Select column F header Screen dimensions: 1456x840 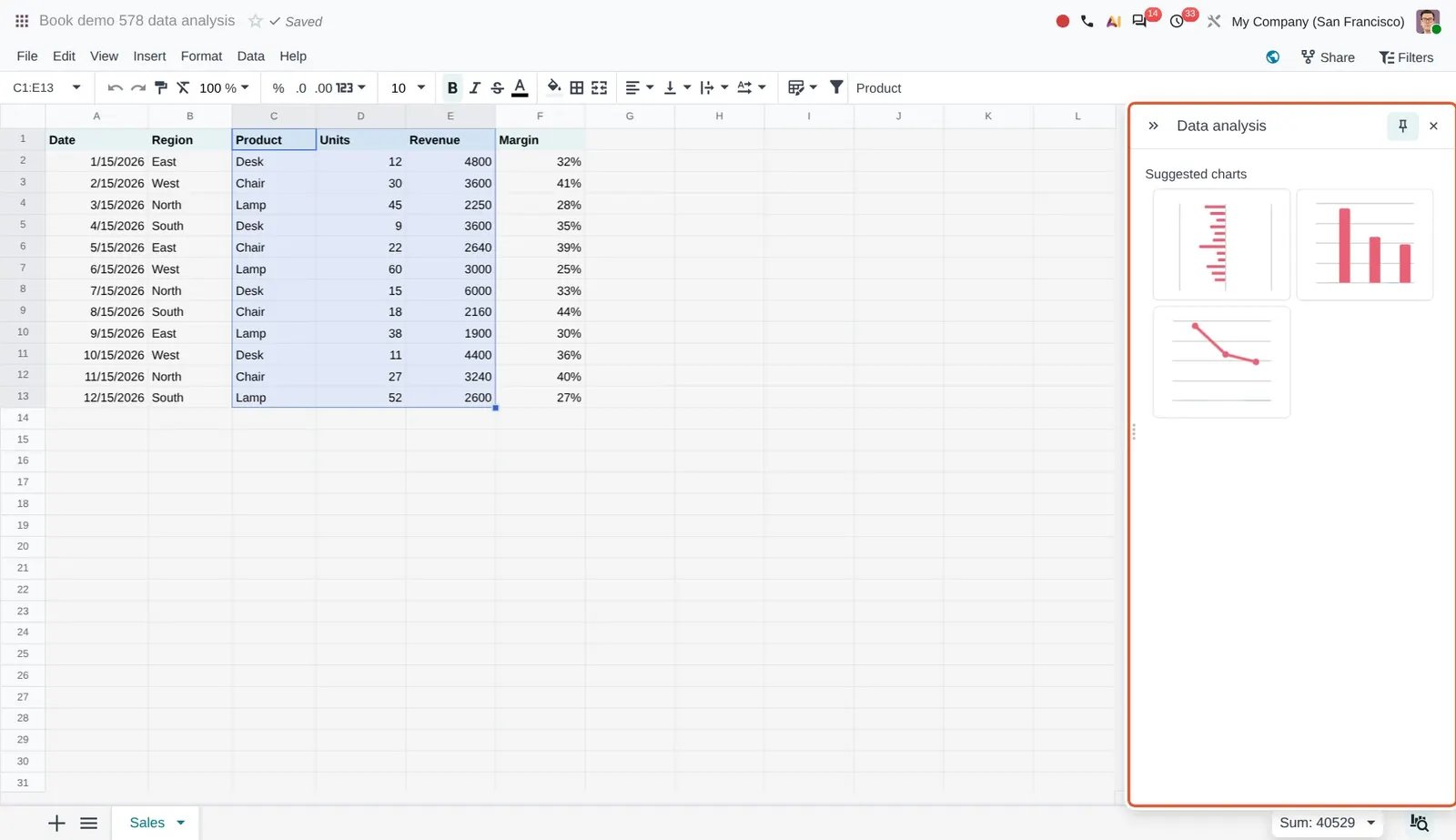(540, 116)
